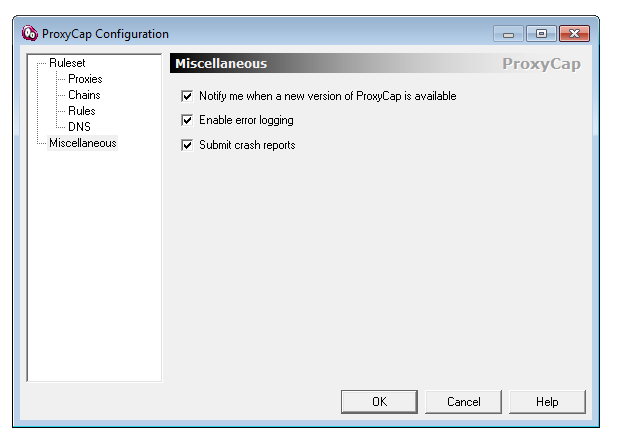Viewport: 620px width, 446px height.
Task: Close the ProxyCap Configuration window
Action: click(x=574, y=34)
